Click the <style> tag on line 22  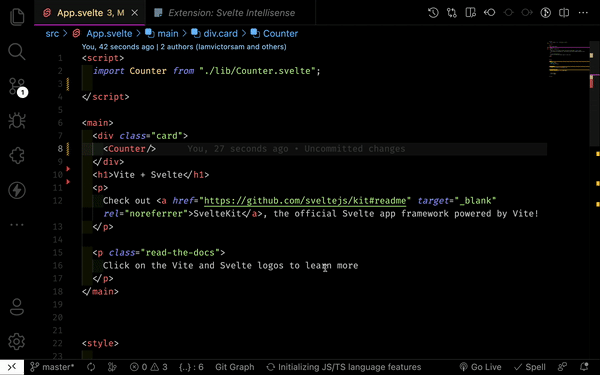[100, 343]
